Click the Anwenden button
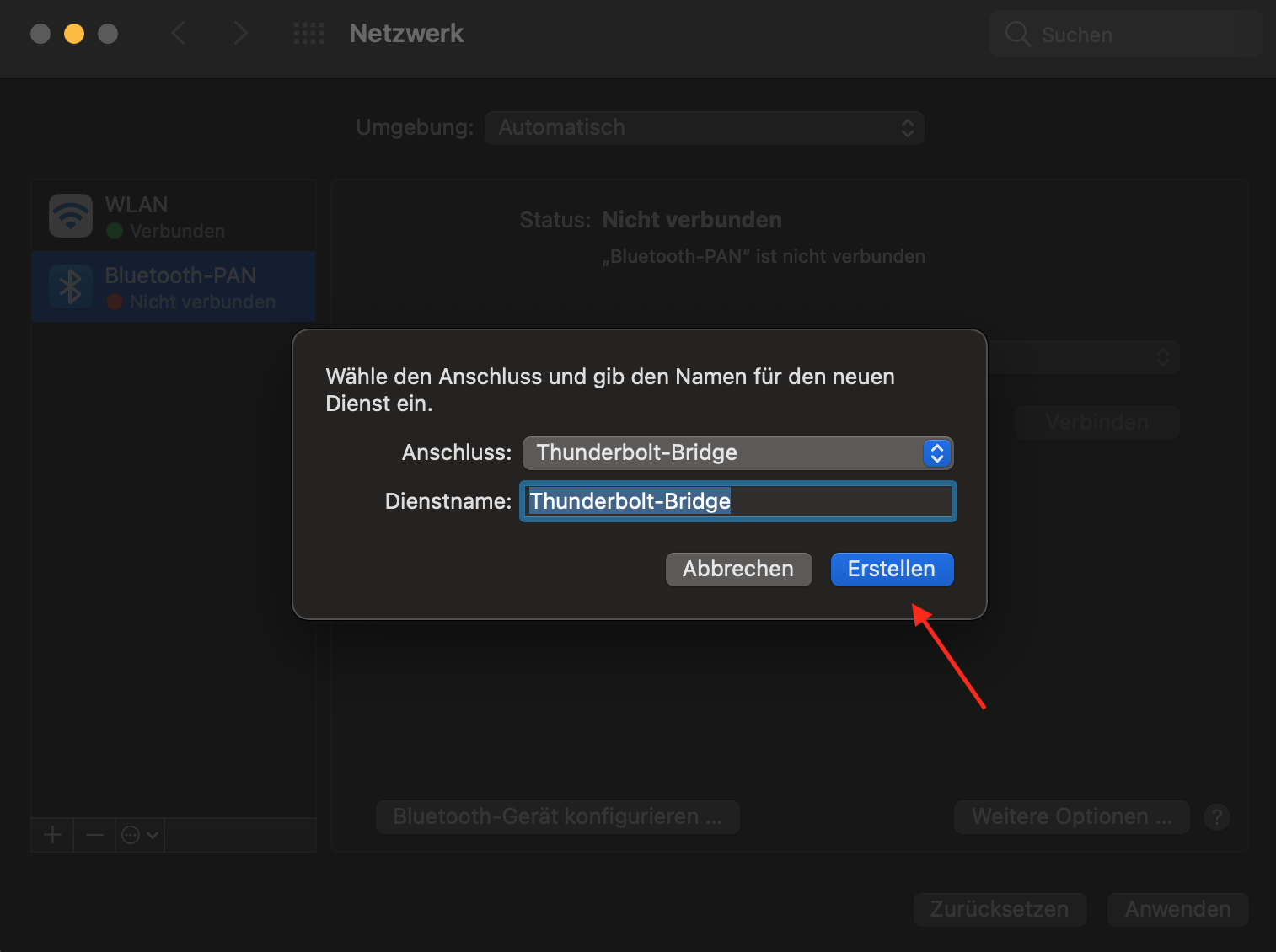 pos(1178,910)
